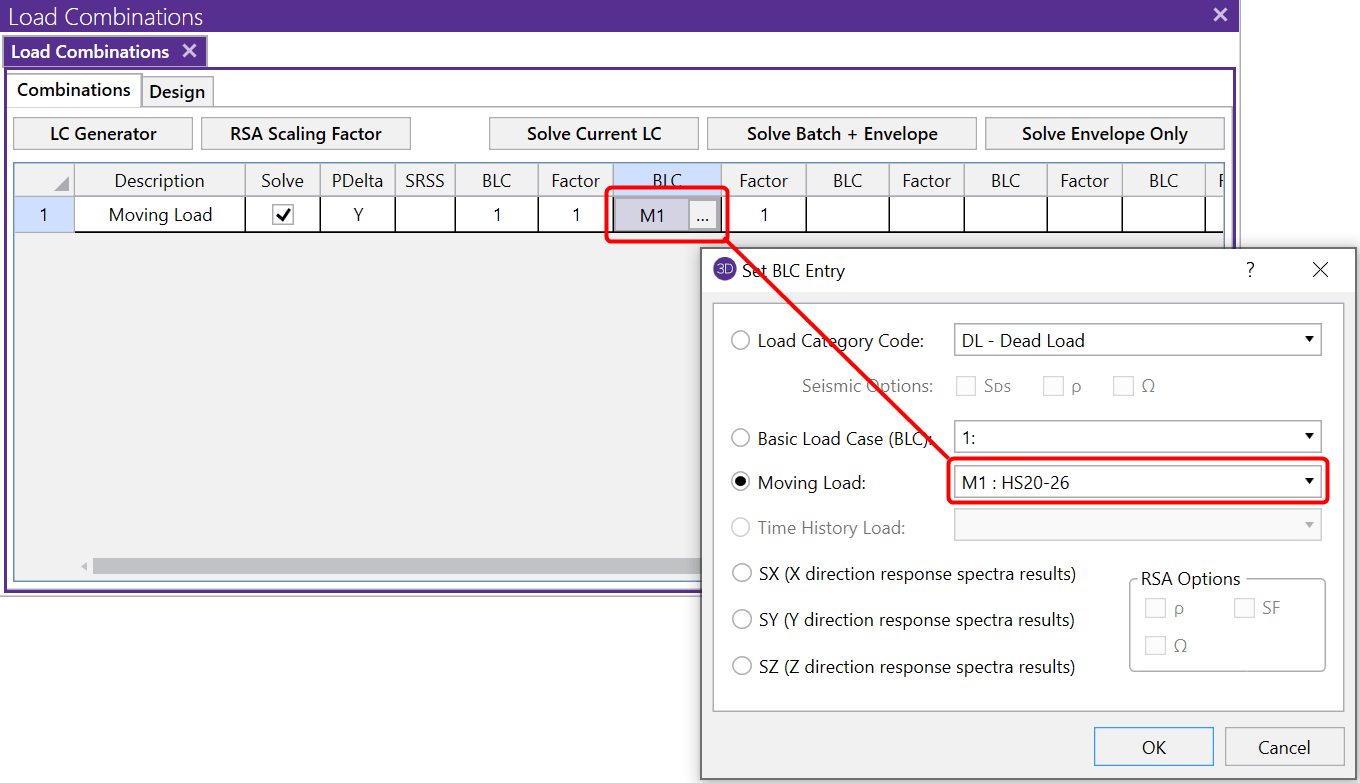
Task: Select the Combinations tab
Action: 74,90
